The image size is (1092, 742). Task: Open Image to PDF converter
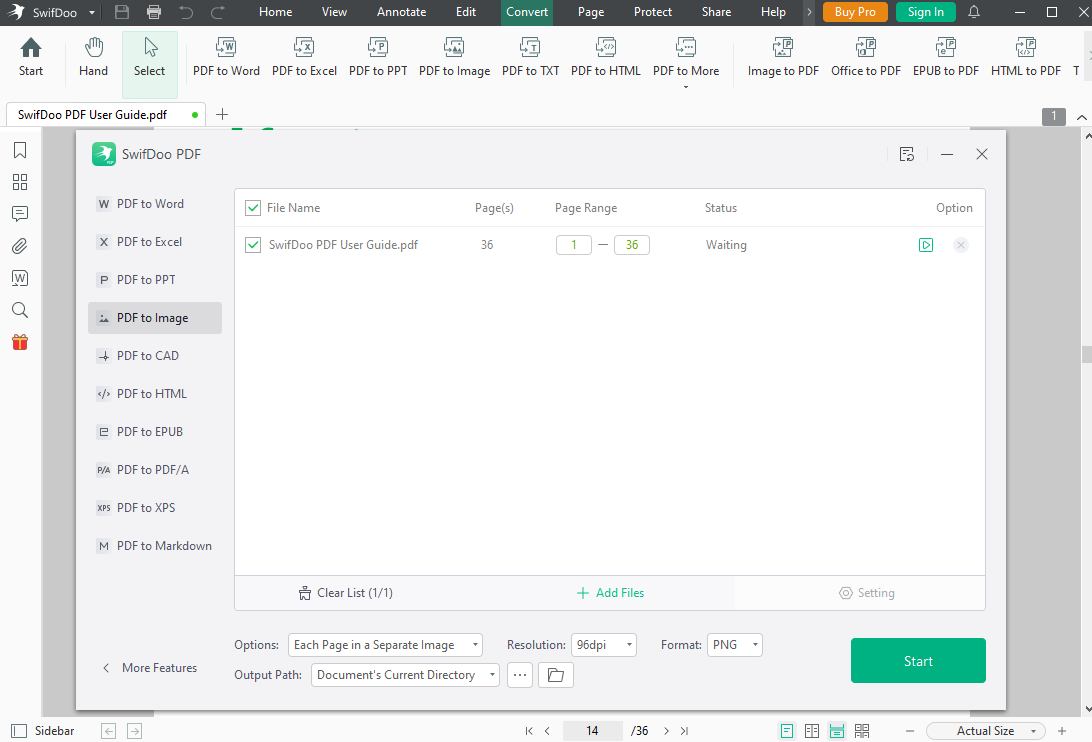[x=783, y=57]
